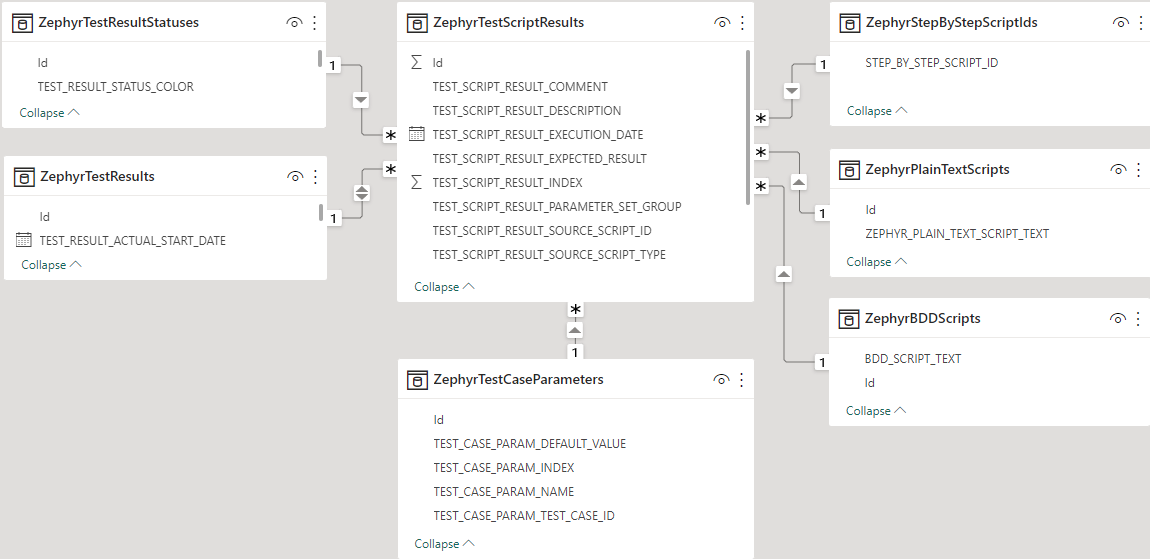Select the TEST_SCRIPT_RESULT_COMMENT field
The height and width of the screenshot is (559, 1150).
coord(520,87)
